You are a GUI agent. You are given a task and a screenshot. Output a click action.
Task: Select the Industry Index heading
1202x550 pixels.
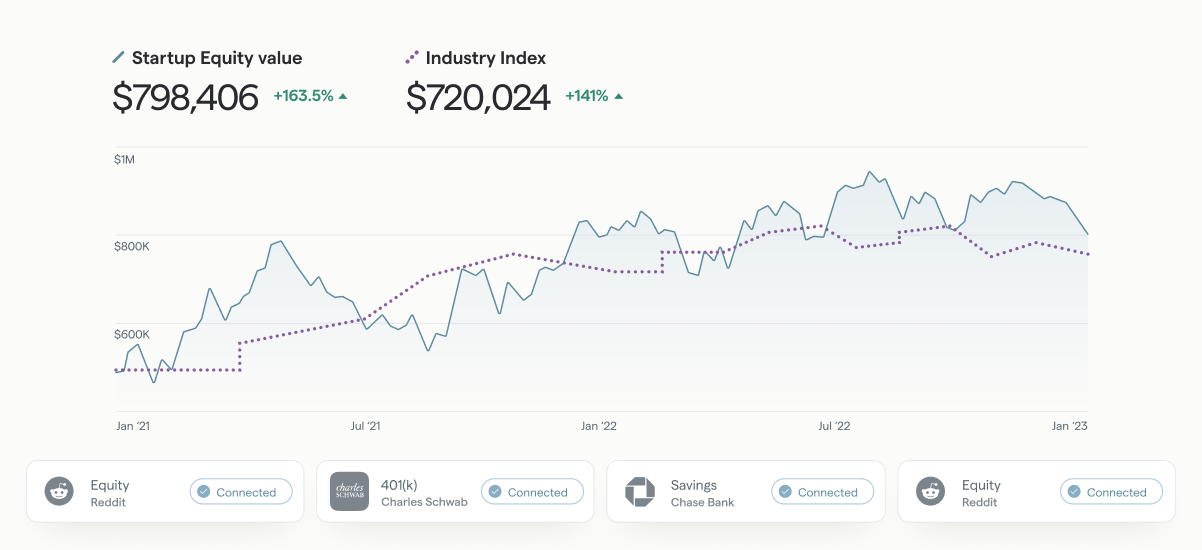(486, 58)
